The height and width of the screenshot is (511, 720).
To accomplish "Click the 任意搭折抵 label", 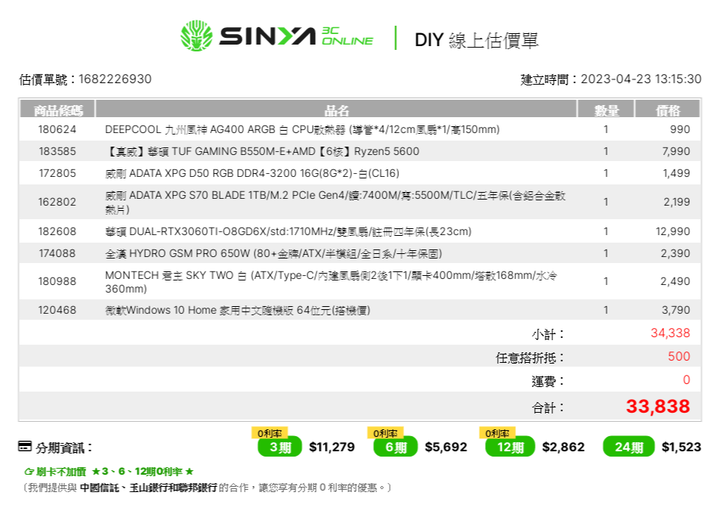I will (530, 357).
